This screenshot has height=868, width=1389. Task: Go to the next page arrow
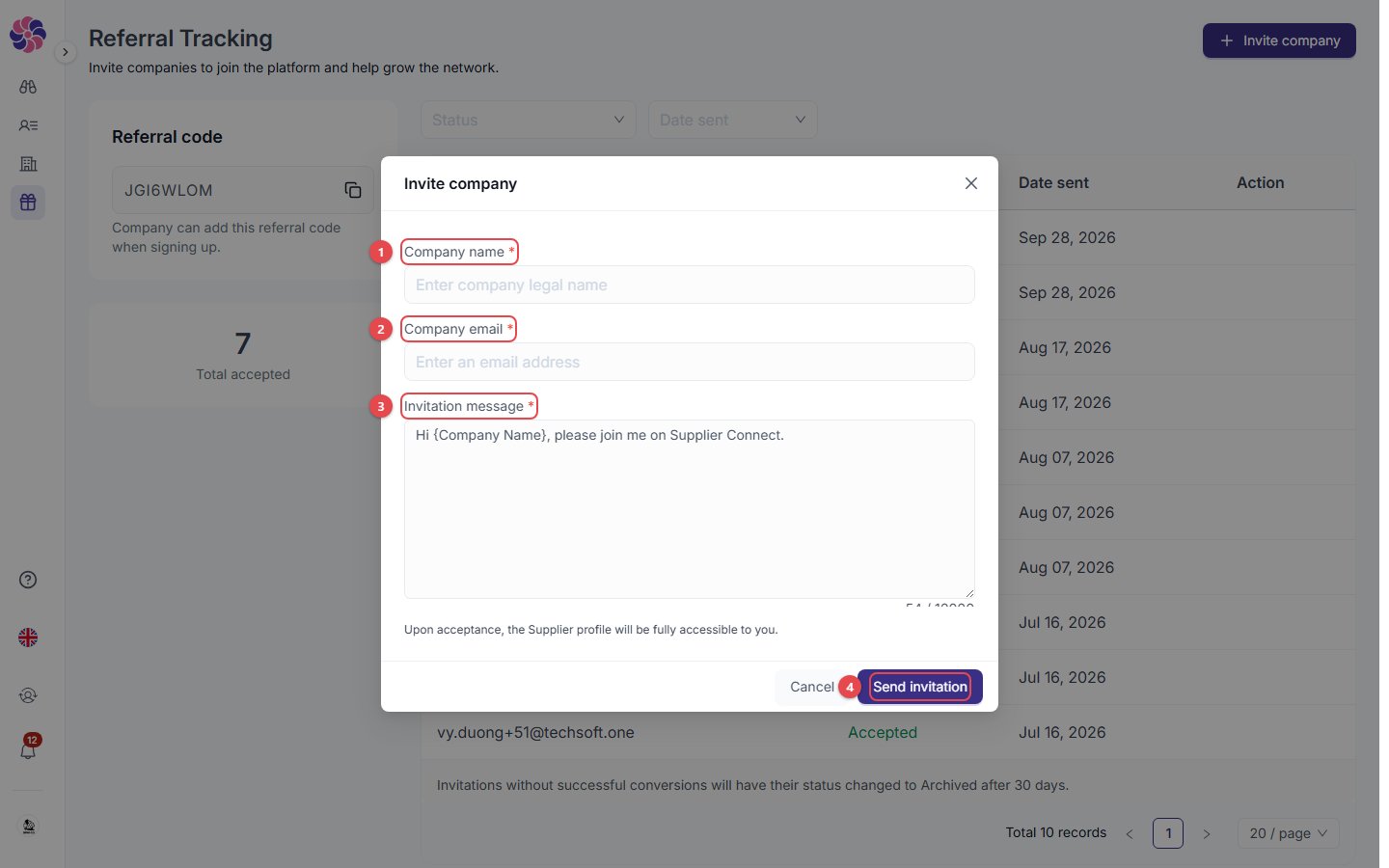coord(1206,833)
